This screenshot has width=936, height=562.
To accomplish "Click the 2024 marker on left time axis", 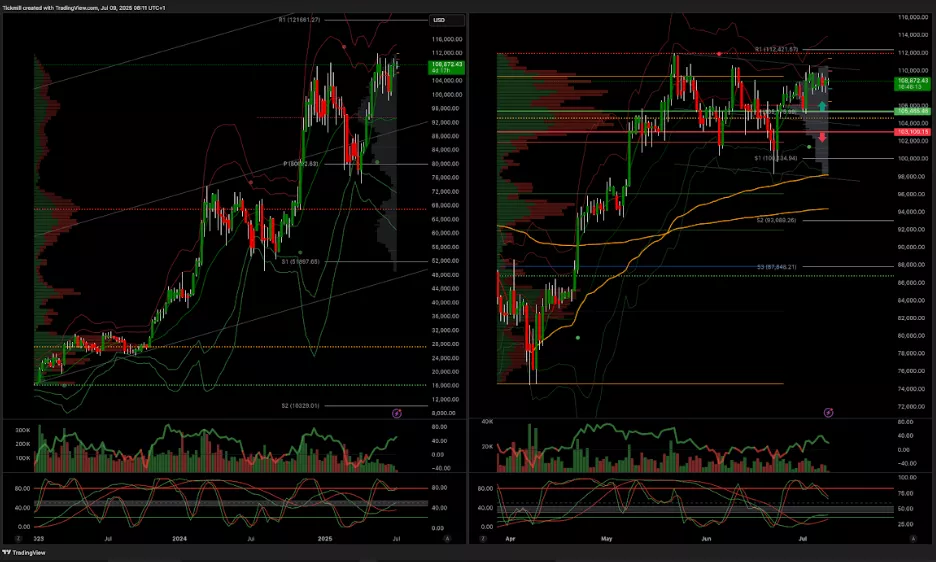I will click(178, 538).
